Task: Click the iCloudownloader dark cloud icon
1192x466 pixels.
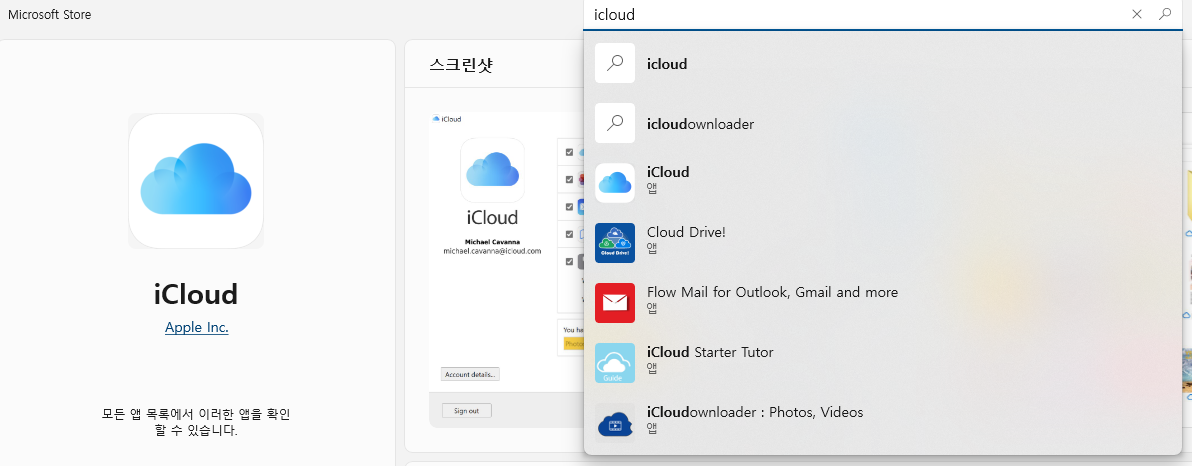Action: coord(615,423)
